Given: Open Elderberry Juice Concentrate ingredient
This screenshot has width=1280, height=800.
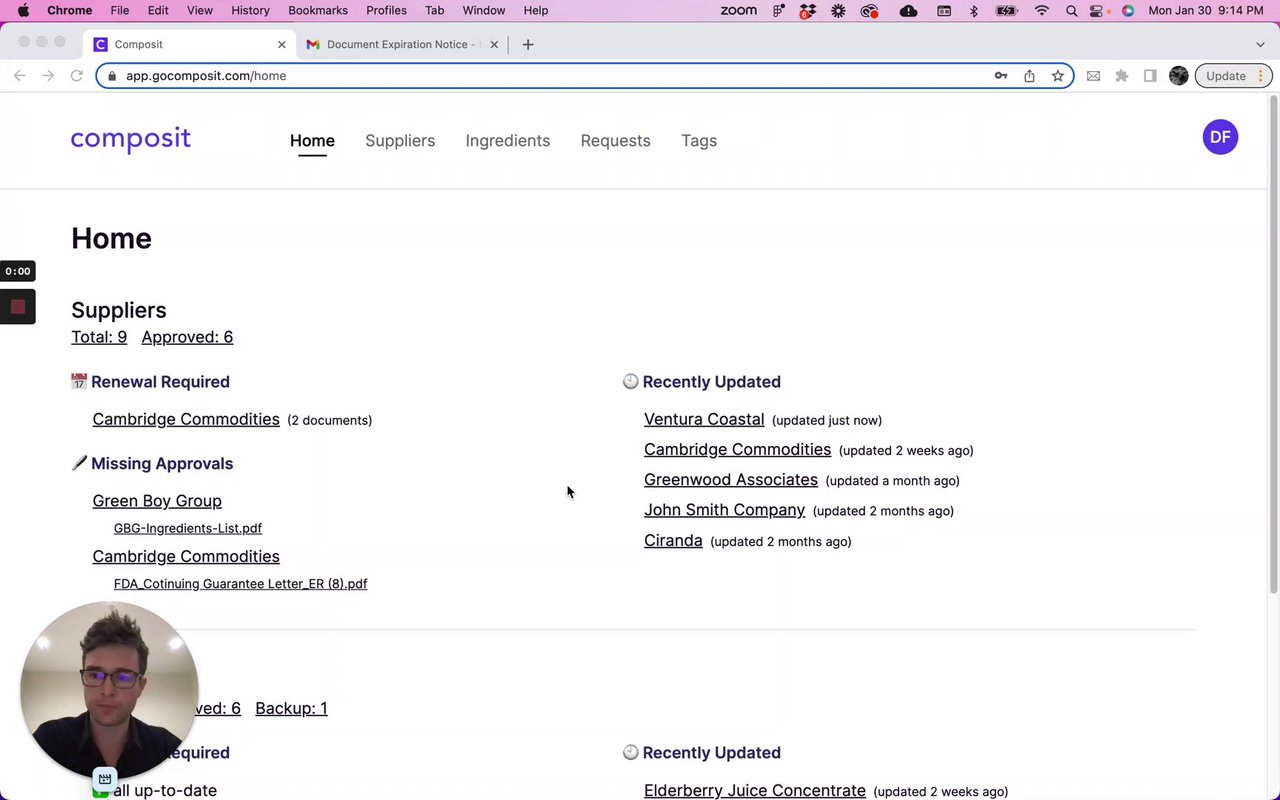Looking at the screenshot, I should pos(755,790).
